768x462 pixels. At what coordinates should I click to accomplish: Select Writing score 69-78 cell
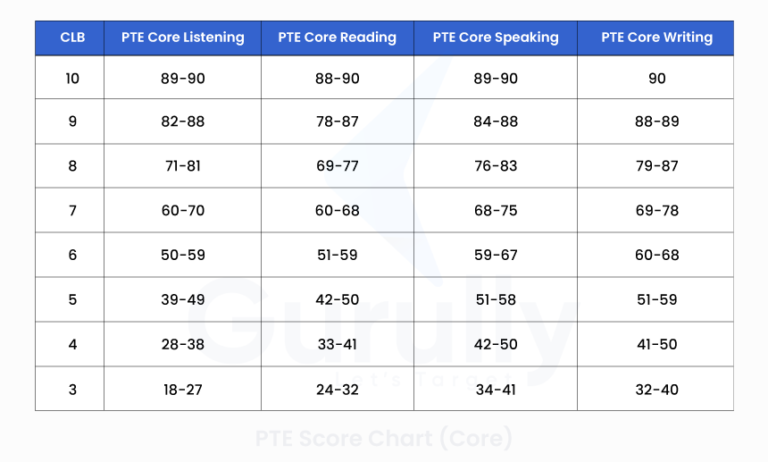tap(657, 210)
